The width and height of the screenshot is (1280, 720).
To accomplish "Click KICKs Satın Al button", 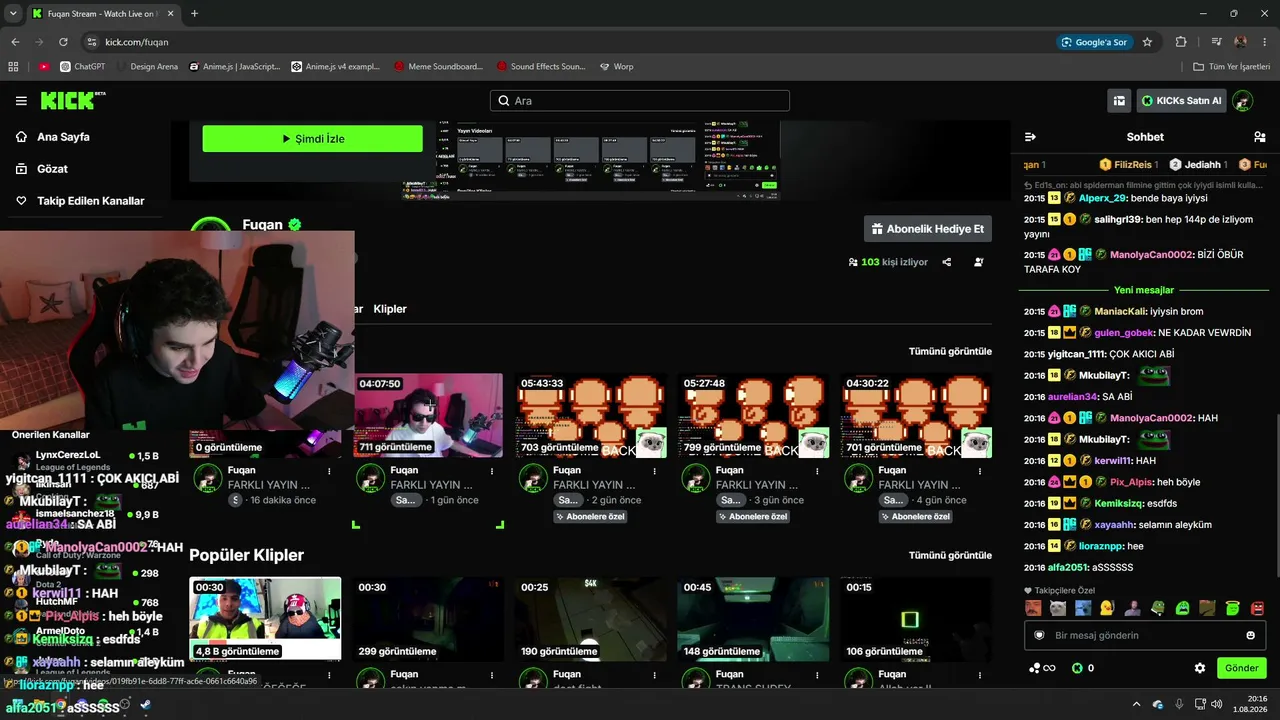I will pos(1181,101).
